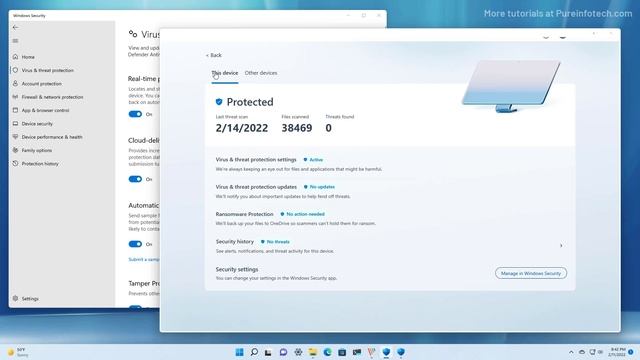Turn off Cloud-delivered protection toggle
The height and width of the screenshot is (360, 640).
(135, 179)
